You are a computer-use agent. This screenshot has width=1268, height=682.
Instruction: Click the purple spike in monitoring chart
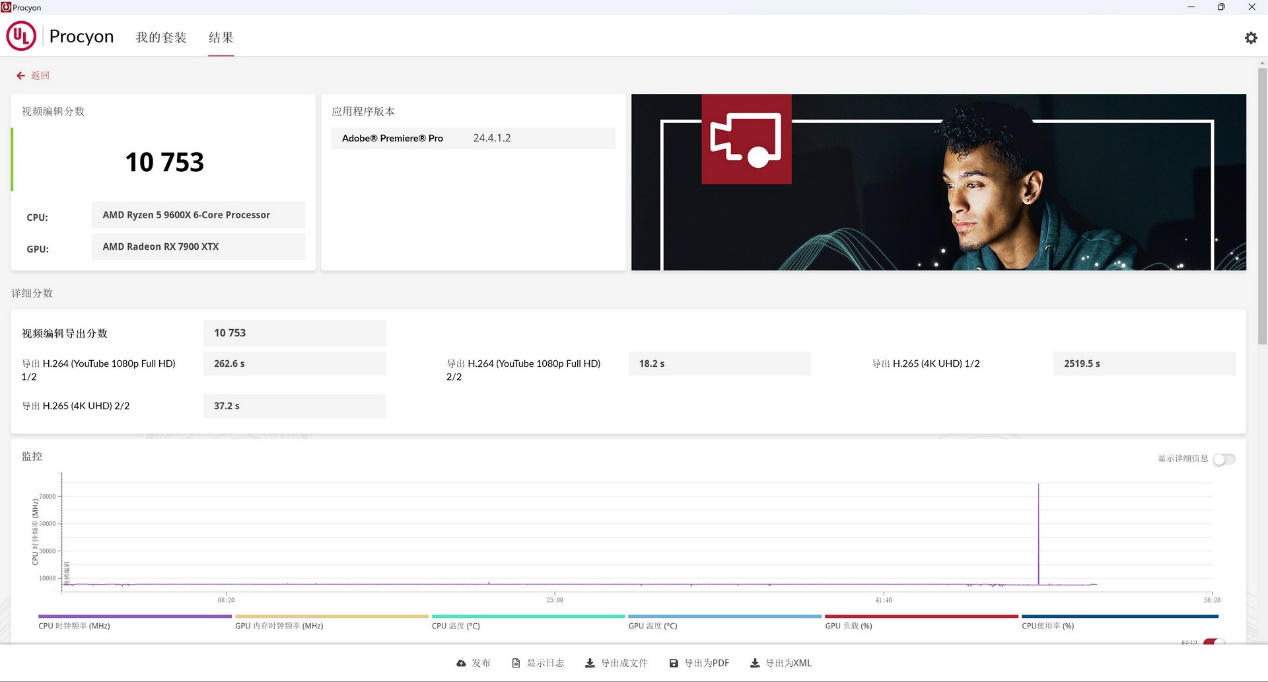coord(1038,530)
